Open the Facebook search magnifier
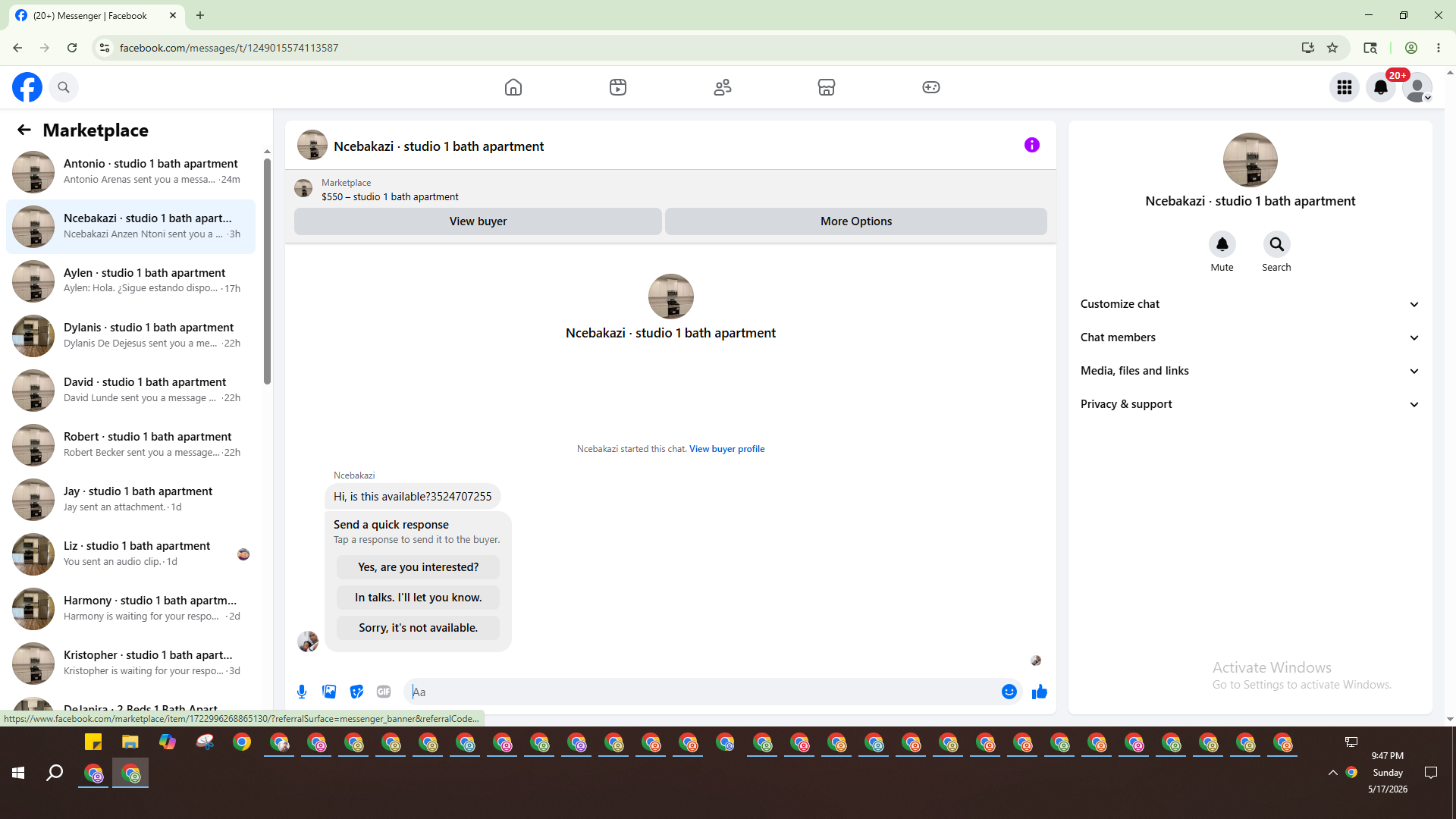1456x819 pixels. [x=64, y=87]
